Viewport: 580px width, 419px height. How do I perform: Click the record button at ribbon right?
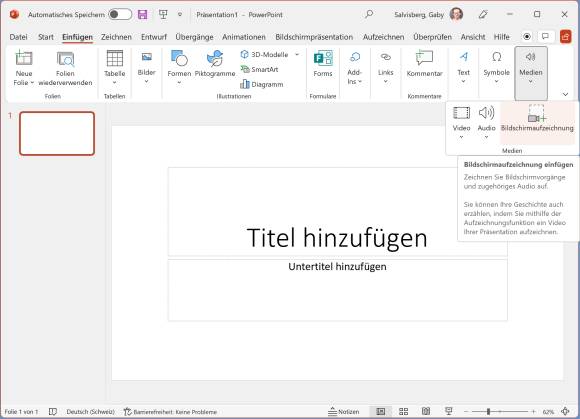[527, 37]
